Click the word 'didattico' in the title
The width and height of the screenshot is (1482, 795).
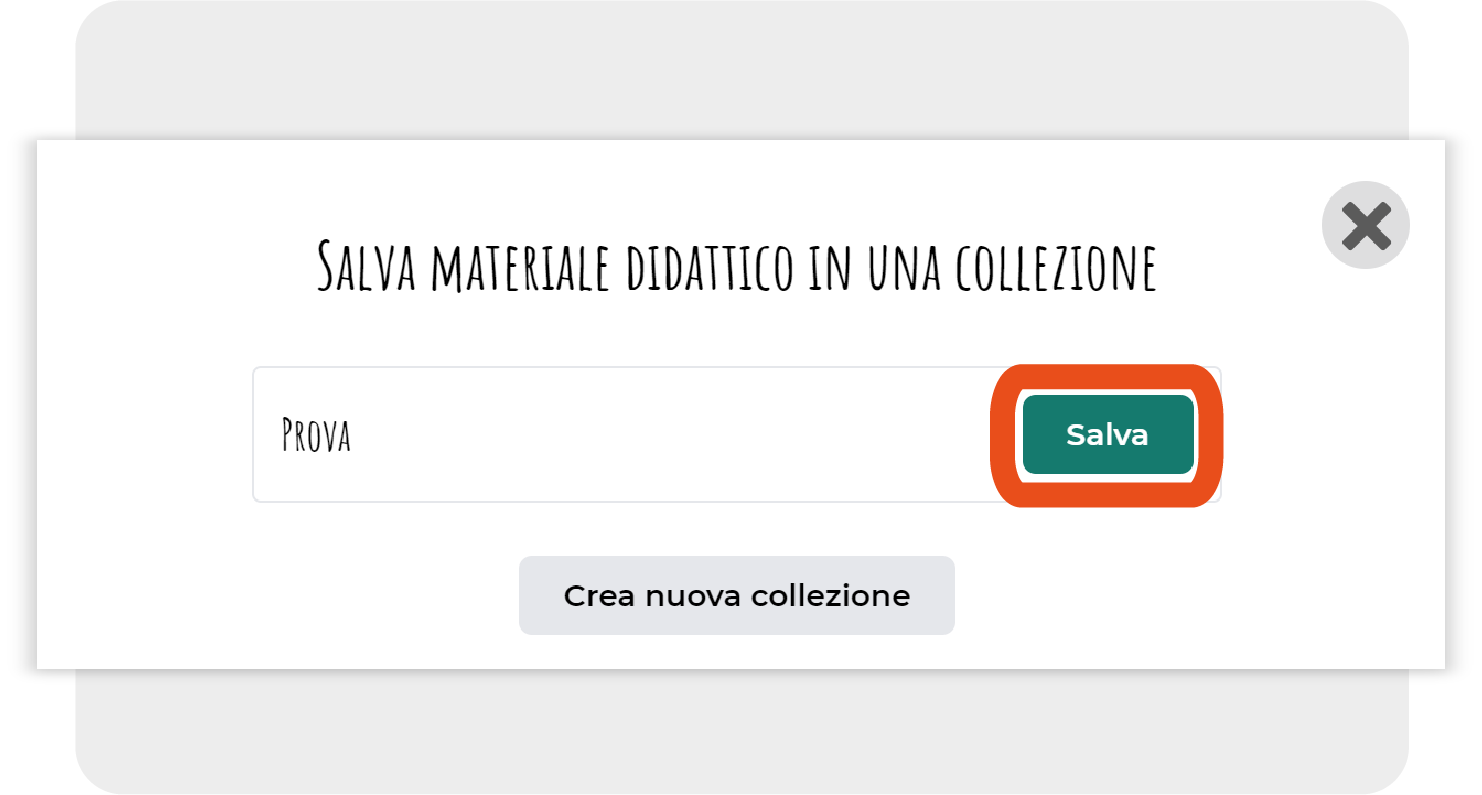click(703, 266)
